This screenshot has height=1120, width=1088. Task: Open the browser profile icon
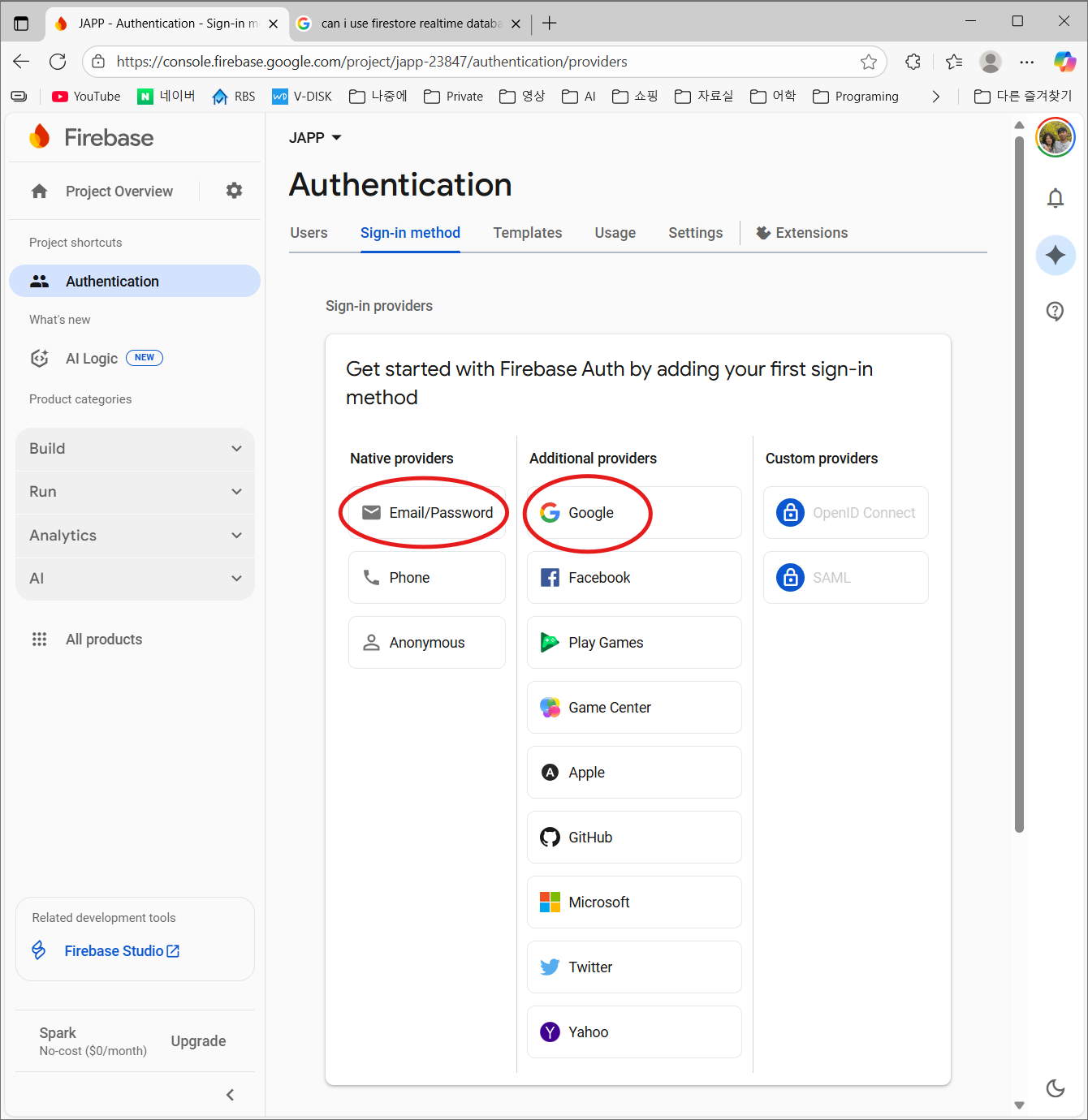click(x=991, y=62)
